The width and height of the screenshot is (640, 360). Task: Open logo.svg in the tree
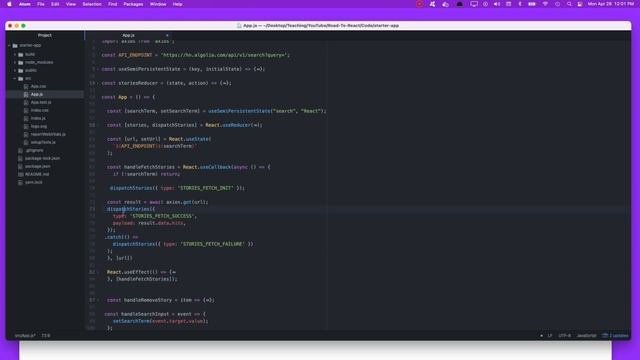coord(39,127)
